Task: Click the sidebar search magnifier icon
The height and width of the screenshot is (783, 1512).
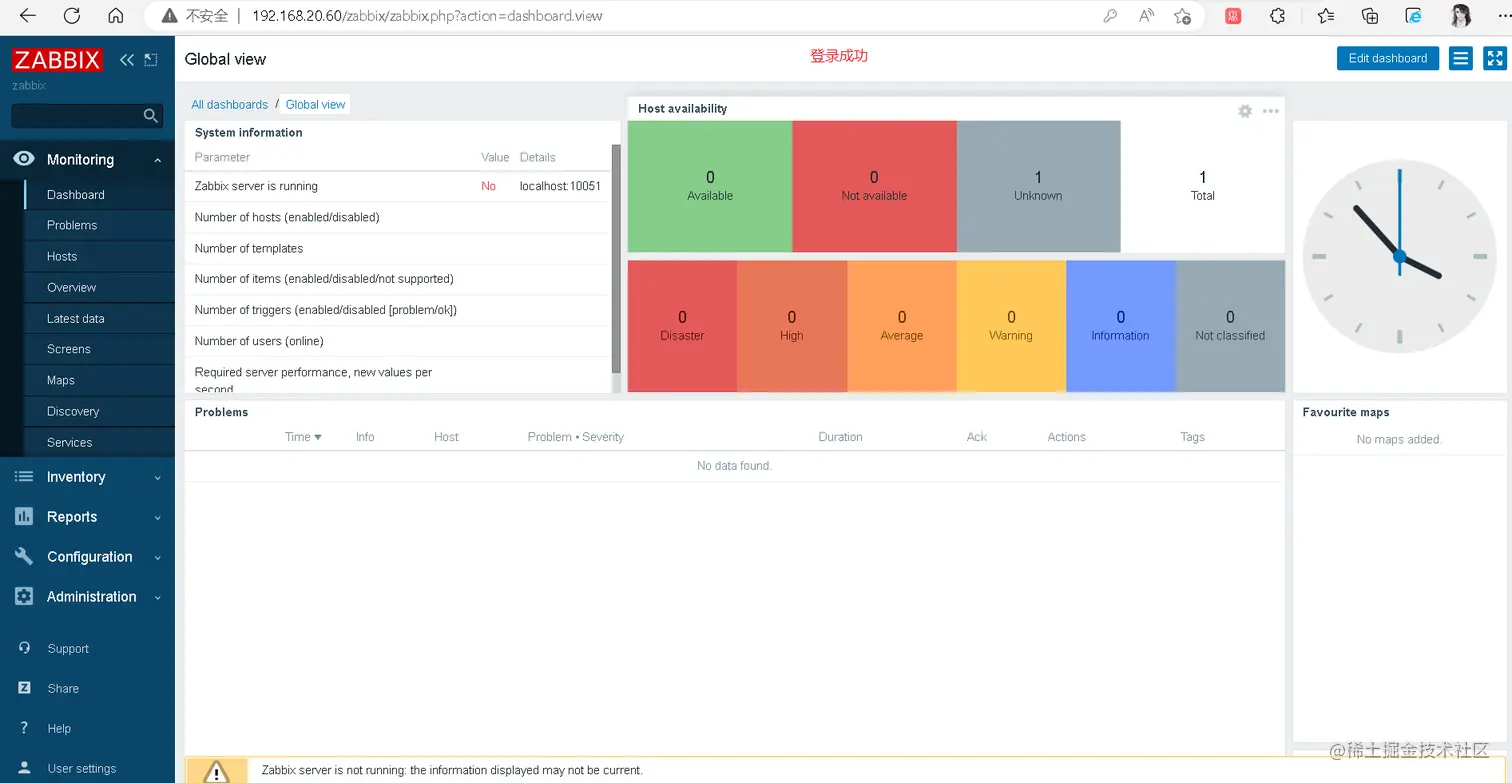Action: (x=151, y=116)
